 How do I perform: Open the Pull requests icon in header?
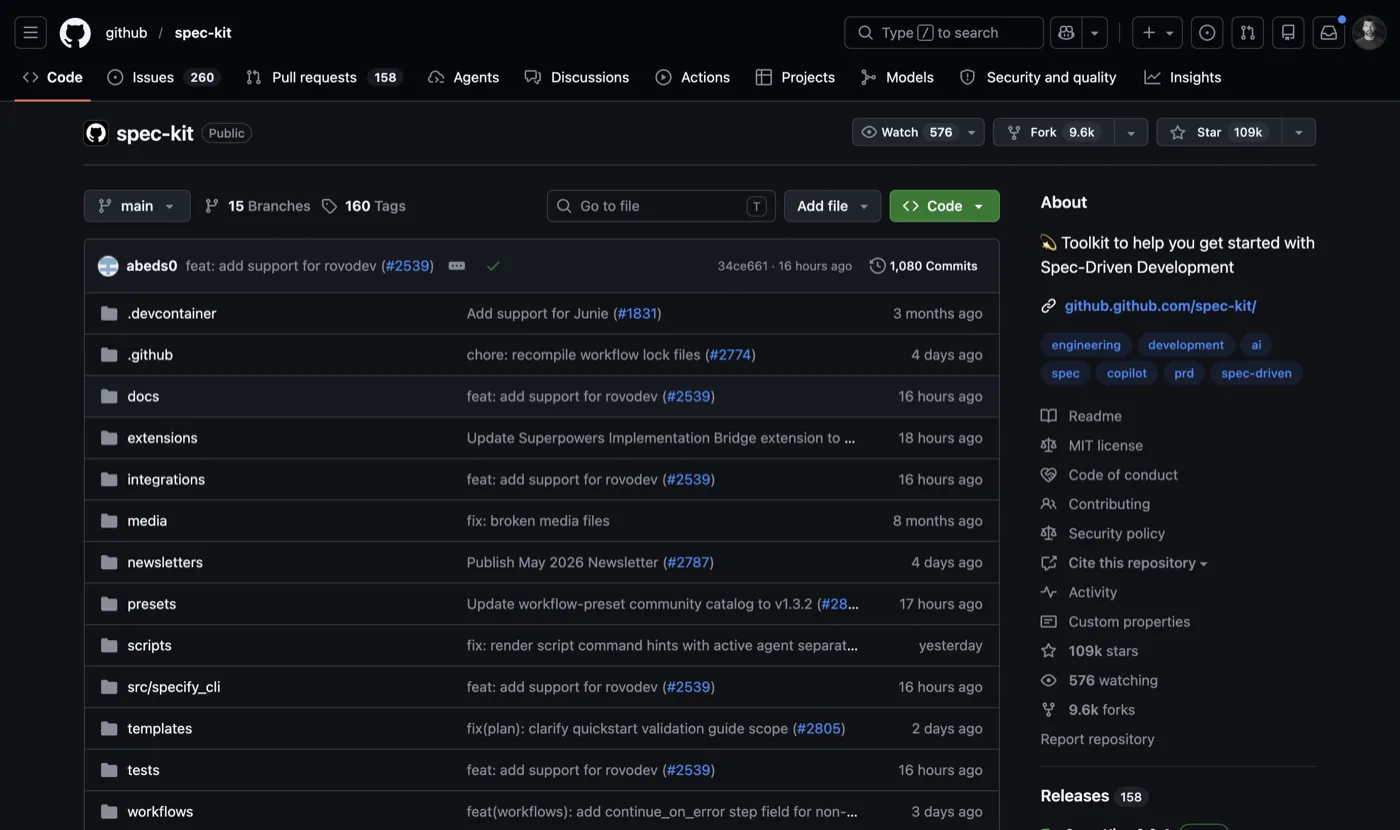click(x=1247, y=33)
